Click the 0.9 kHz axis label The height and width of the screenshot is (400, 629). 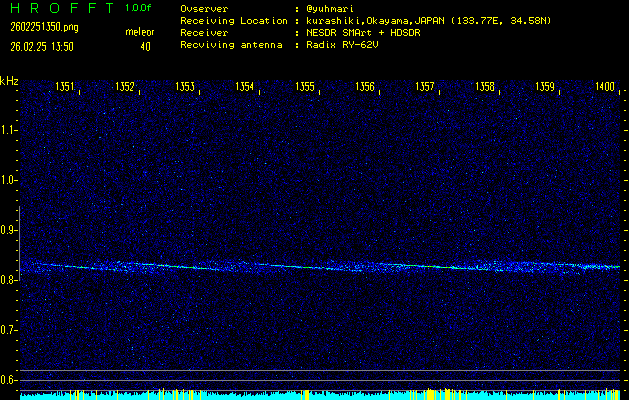click(x=9, y=230)
